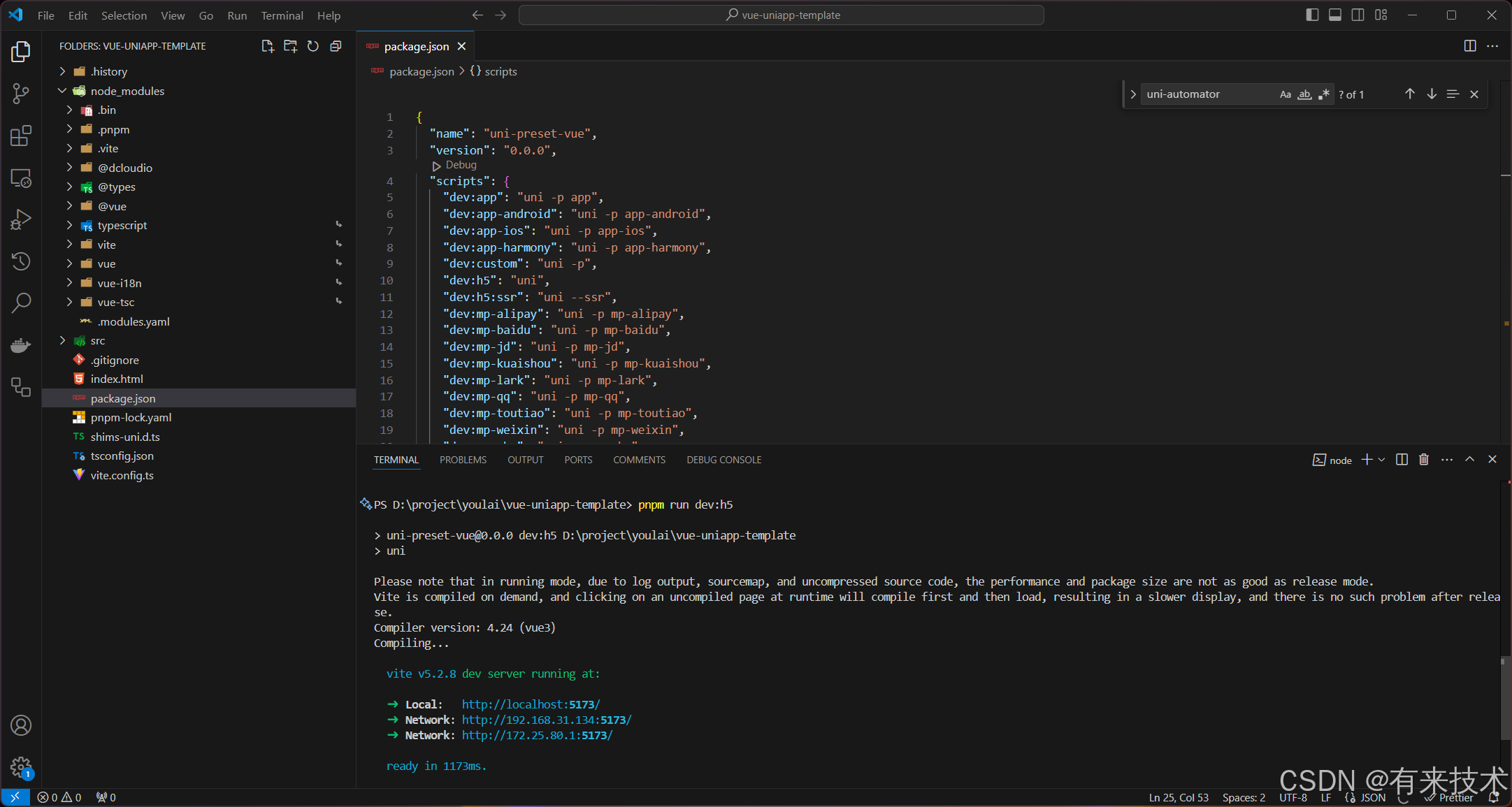Screen dimensions: 1512x807
Task: Open Customize Layout in title bar
Action: point(1381,15)
